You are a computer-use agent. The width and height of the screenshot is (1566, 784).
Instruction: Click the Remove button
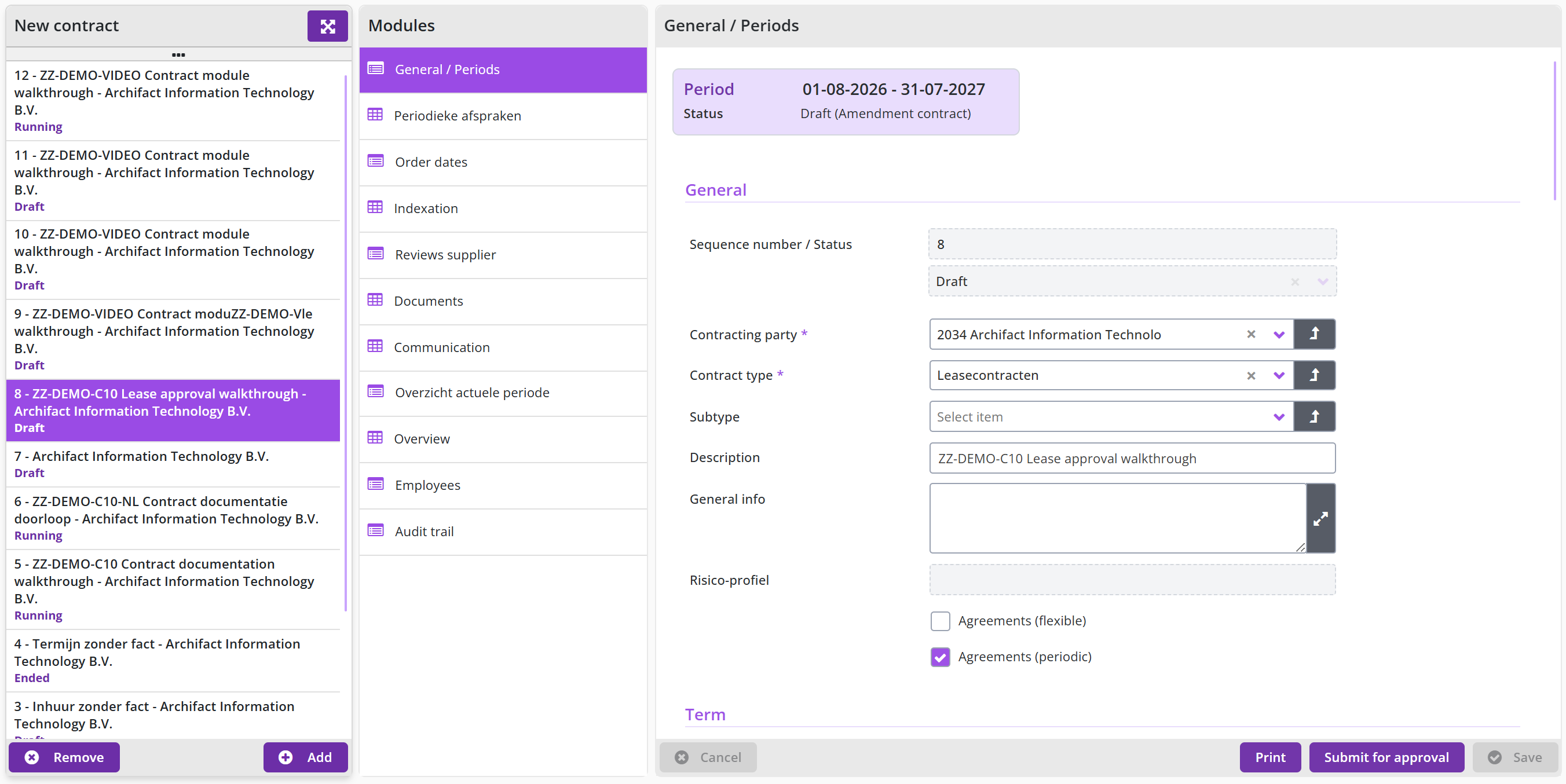click(x=64, y=757)
